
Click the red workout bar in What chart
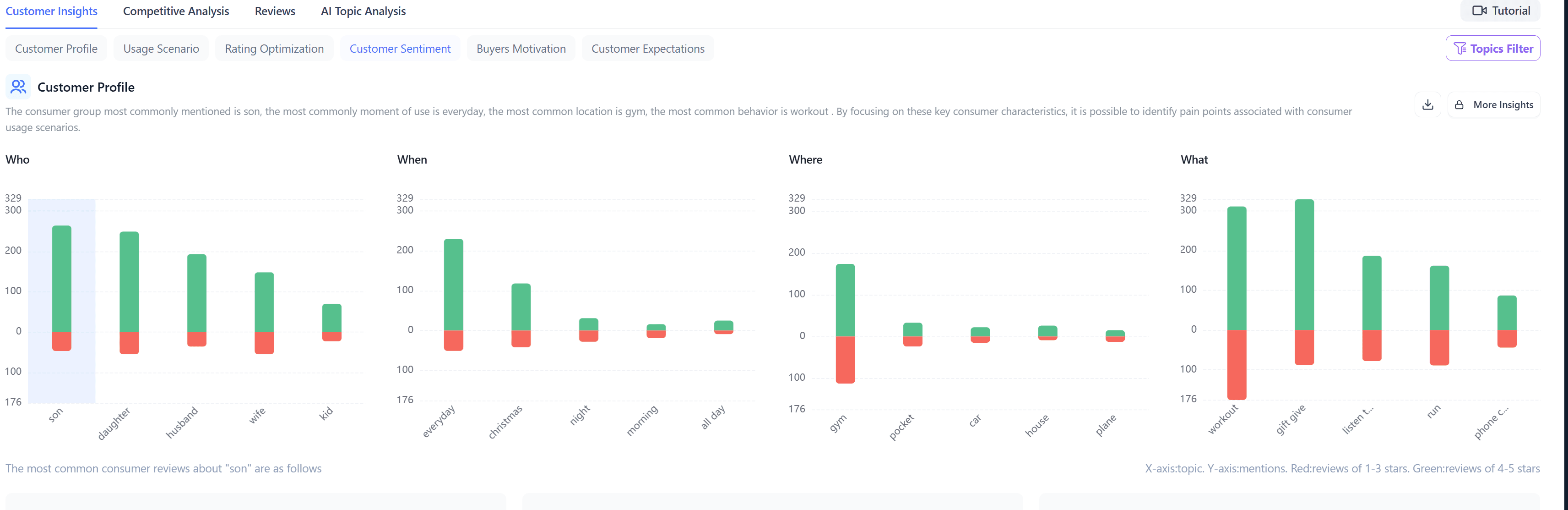[x=1236, y=364]
